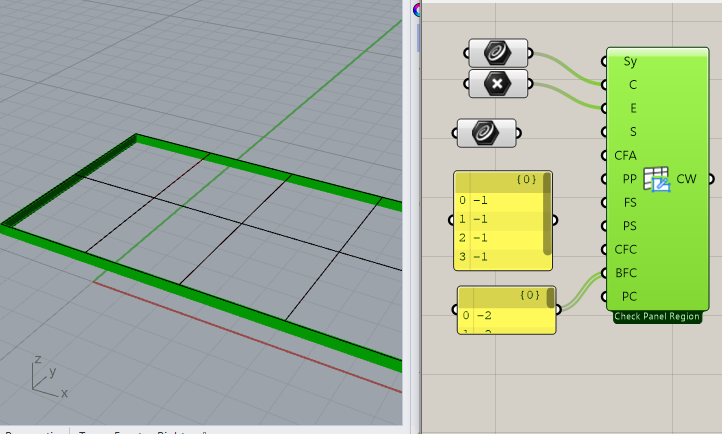Click the S input on Check Panel Region

[x=633, y=132]
